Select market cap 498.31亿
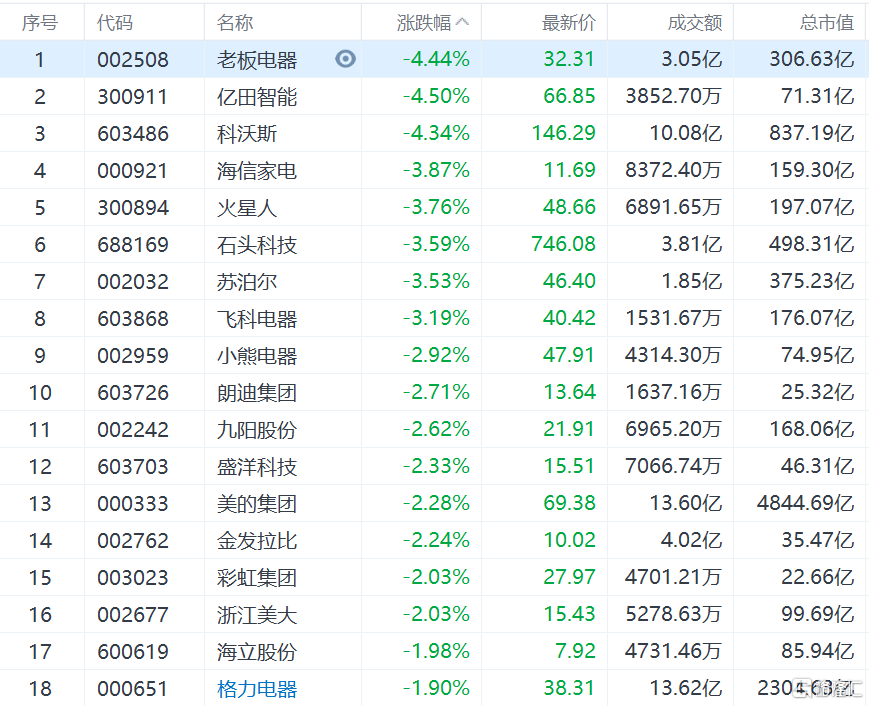869x706 pixels. [812, 244]
